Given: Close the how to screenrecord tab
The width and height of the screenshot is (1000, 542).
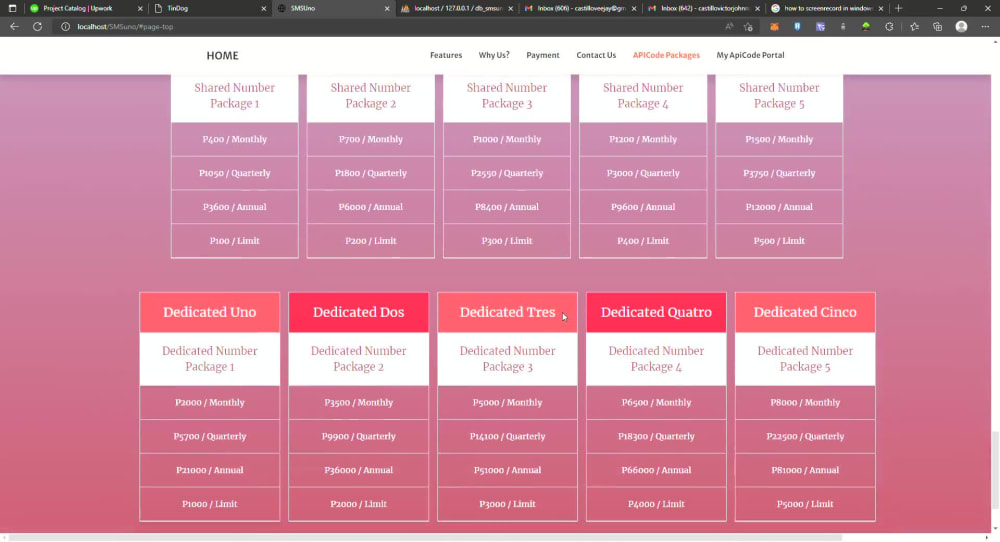Looking at the screenshot, I should pos(881,8).
